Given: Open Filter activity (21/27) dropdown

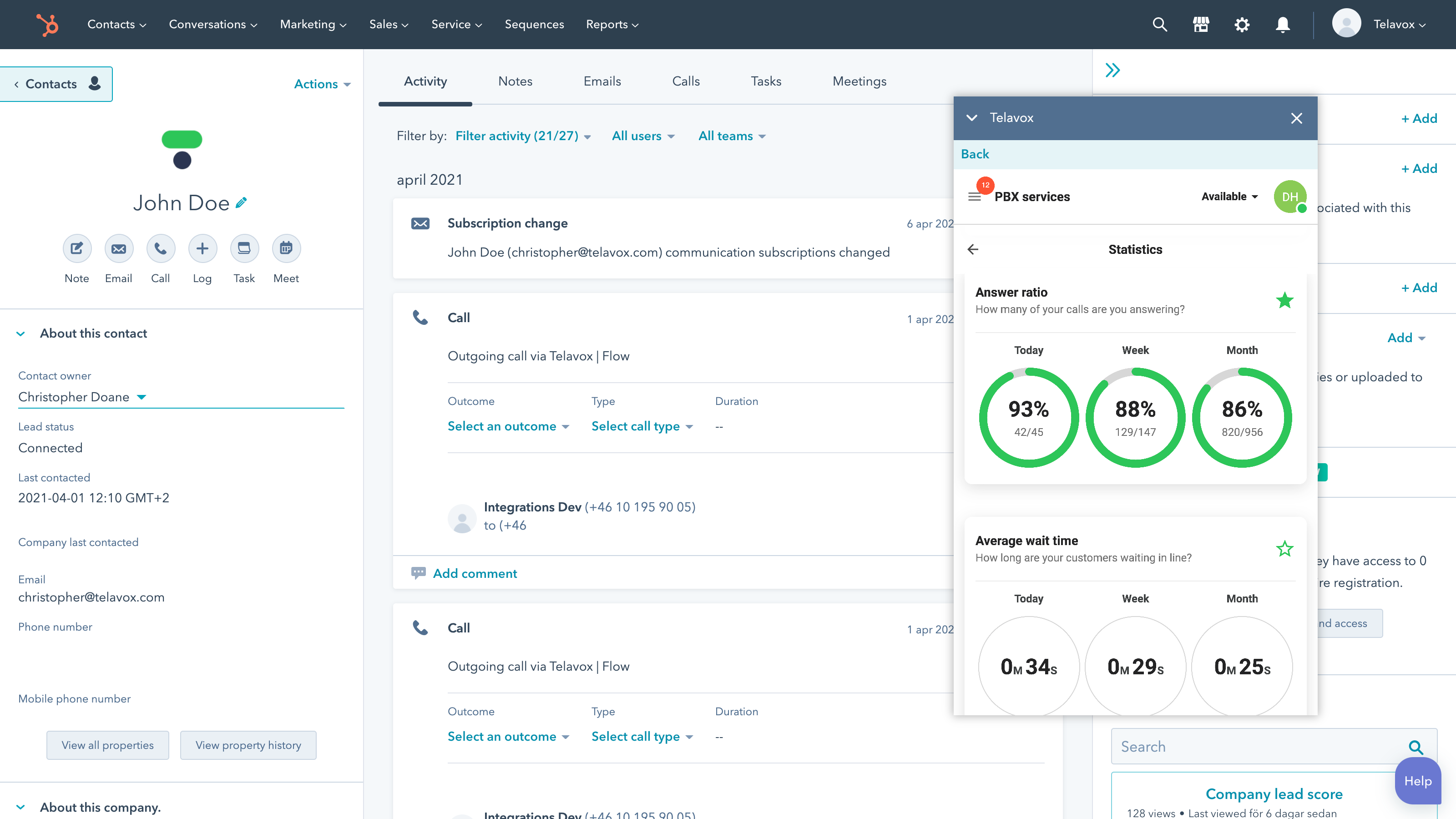Looking at the screenshot, I should pos(523,136).
